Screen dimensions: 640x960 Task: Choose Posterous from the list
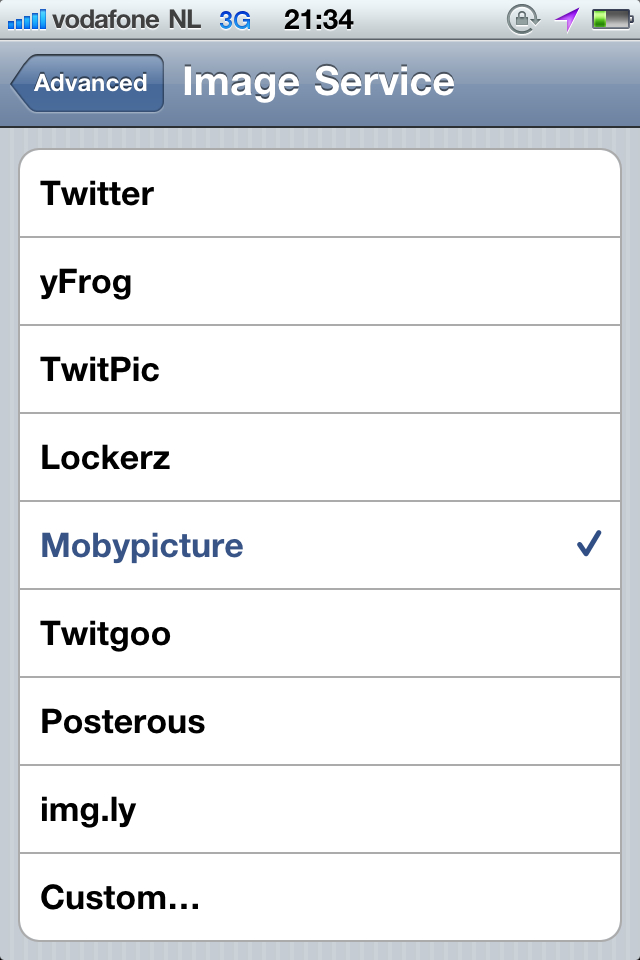320,722
